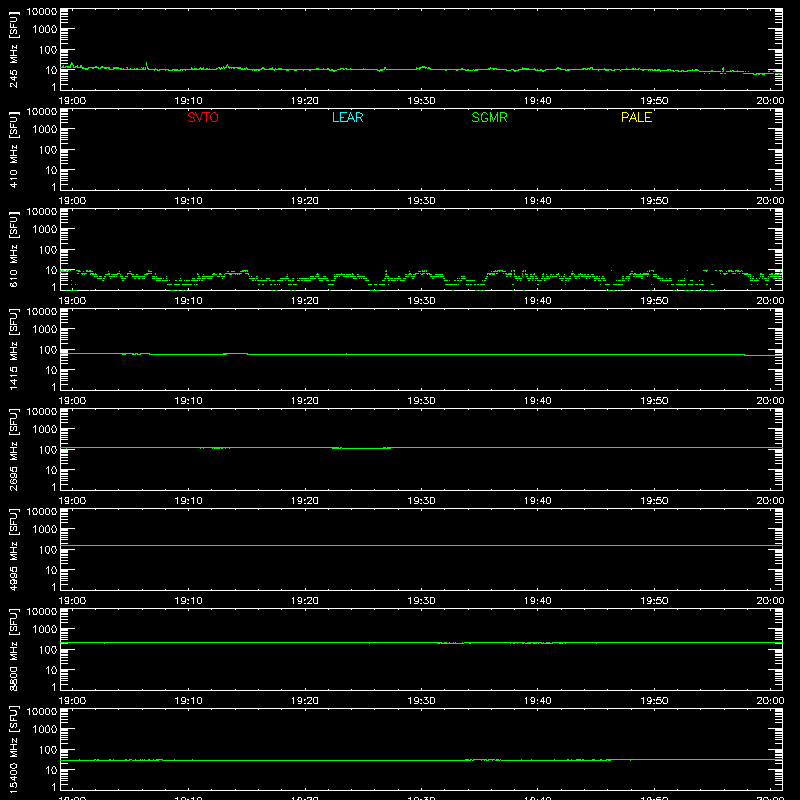800x800 pixels.
Task: Click 19:30 tick label under 245 MHz plot
Action: coord(421,101)
